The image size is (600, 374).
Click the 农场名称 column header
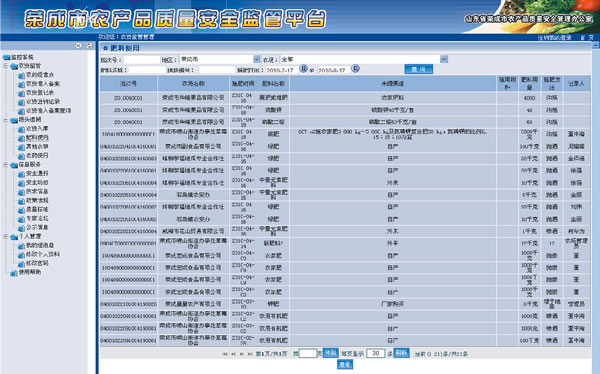tap(193, 83)
